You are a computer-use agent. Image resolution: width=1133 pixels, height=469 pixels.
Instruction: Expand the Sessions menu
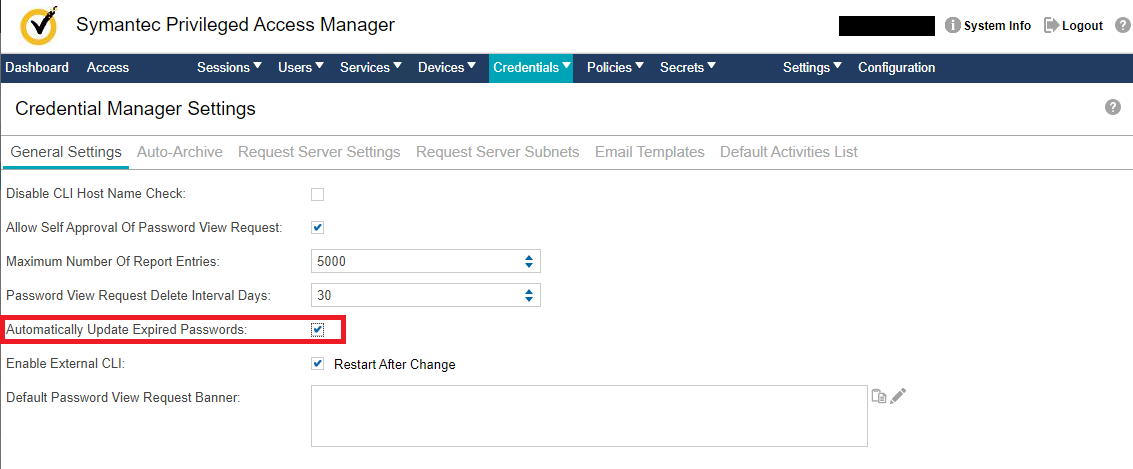tap(229, 67)
